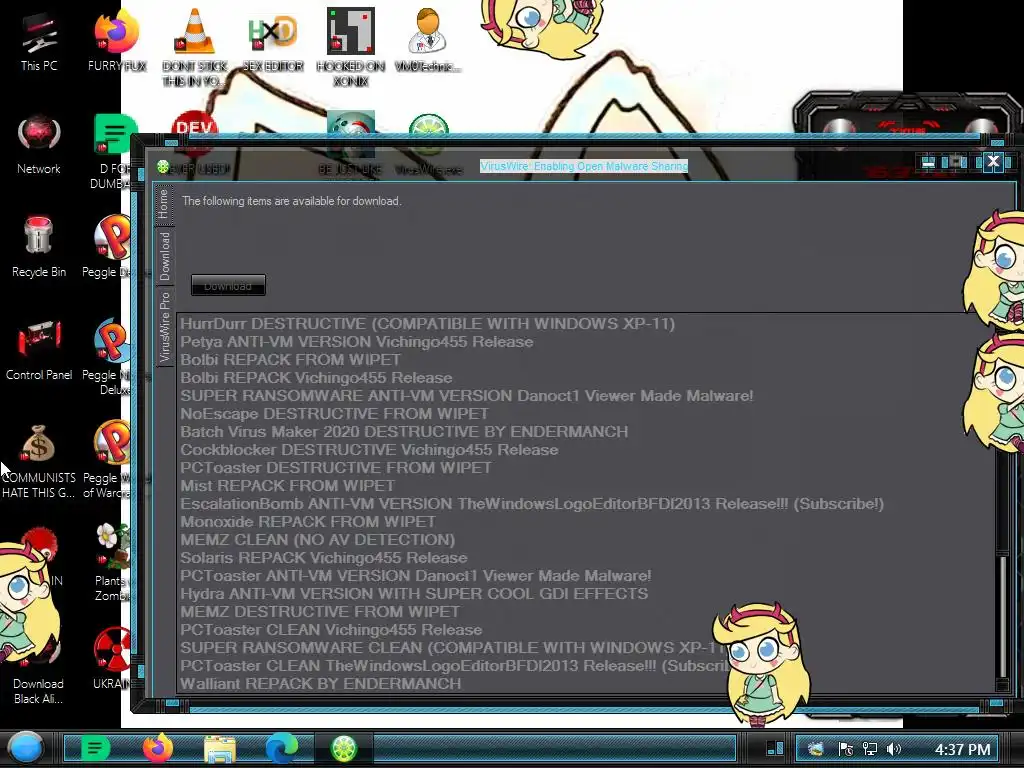The height and width of the screenshot is (768, 1024).
Task: Click the Start orb on the taskbar
Action: (x=25, y=748)
